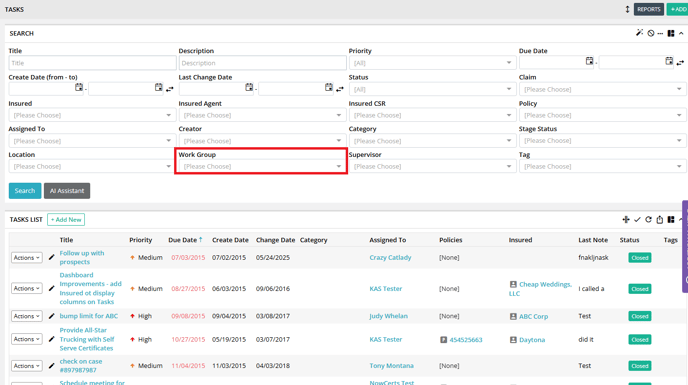Viewport: 688px width, 385px height.
Task: Click the clear filters circle-slash icon
Action: [x=651, y=33]
